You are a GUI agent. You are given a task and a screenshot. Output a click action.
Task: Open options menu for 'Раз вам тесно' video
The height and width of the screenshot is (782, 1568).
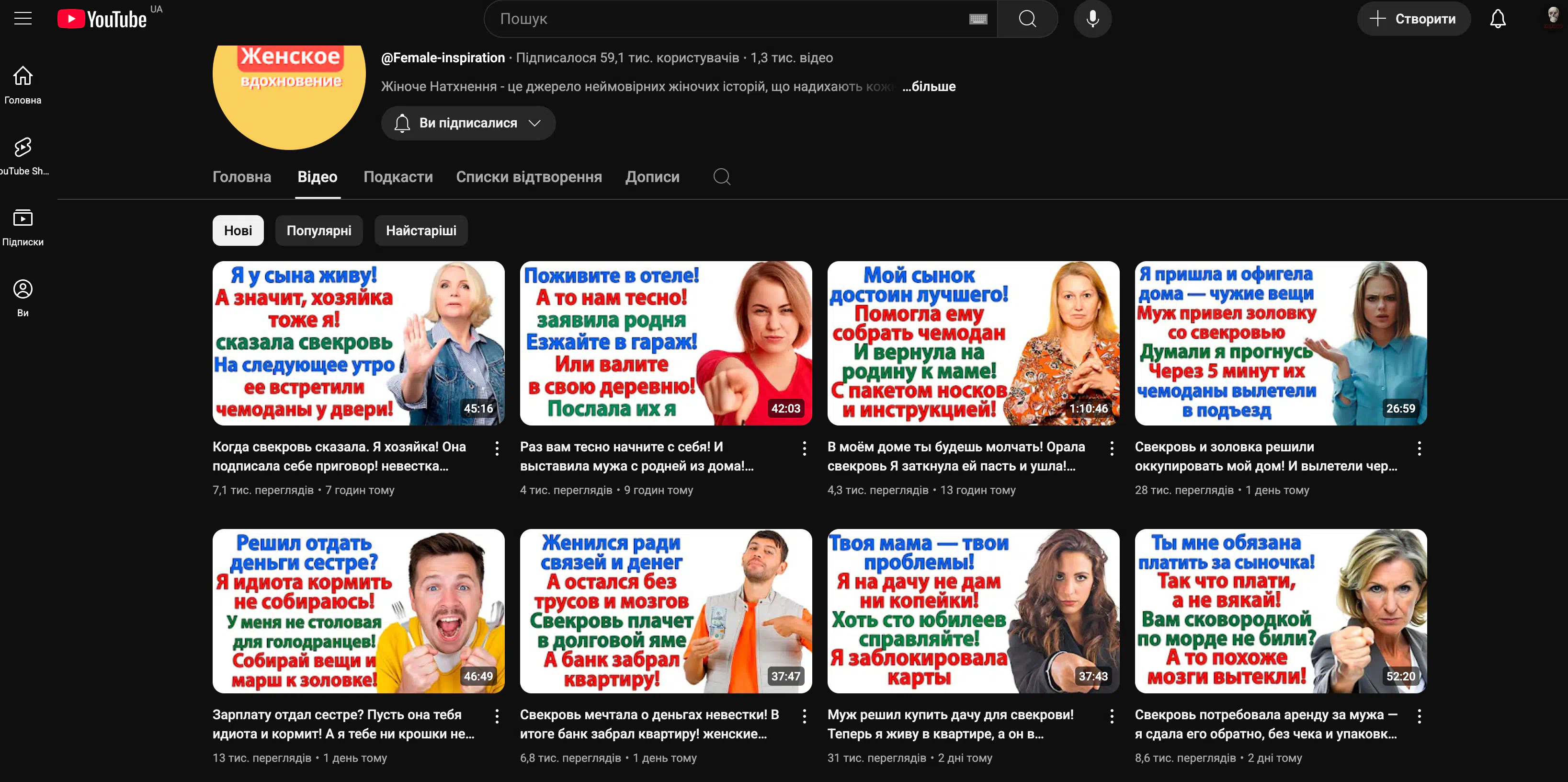click(804, 448)
